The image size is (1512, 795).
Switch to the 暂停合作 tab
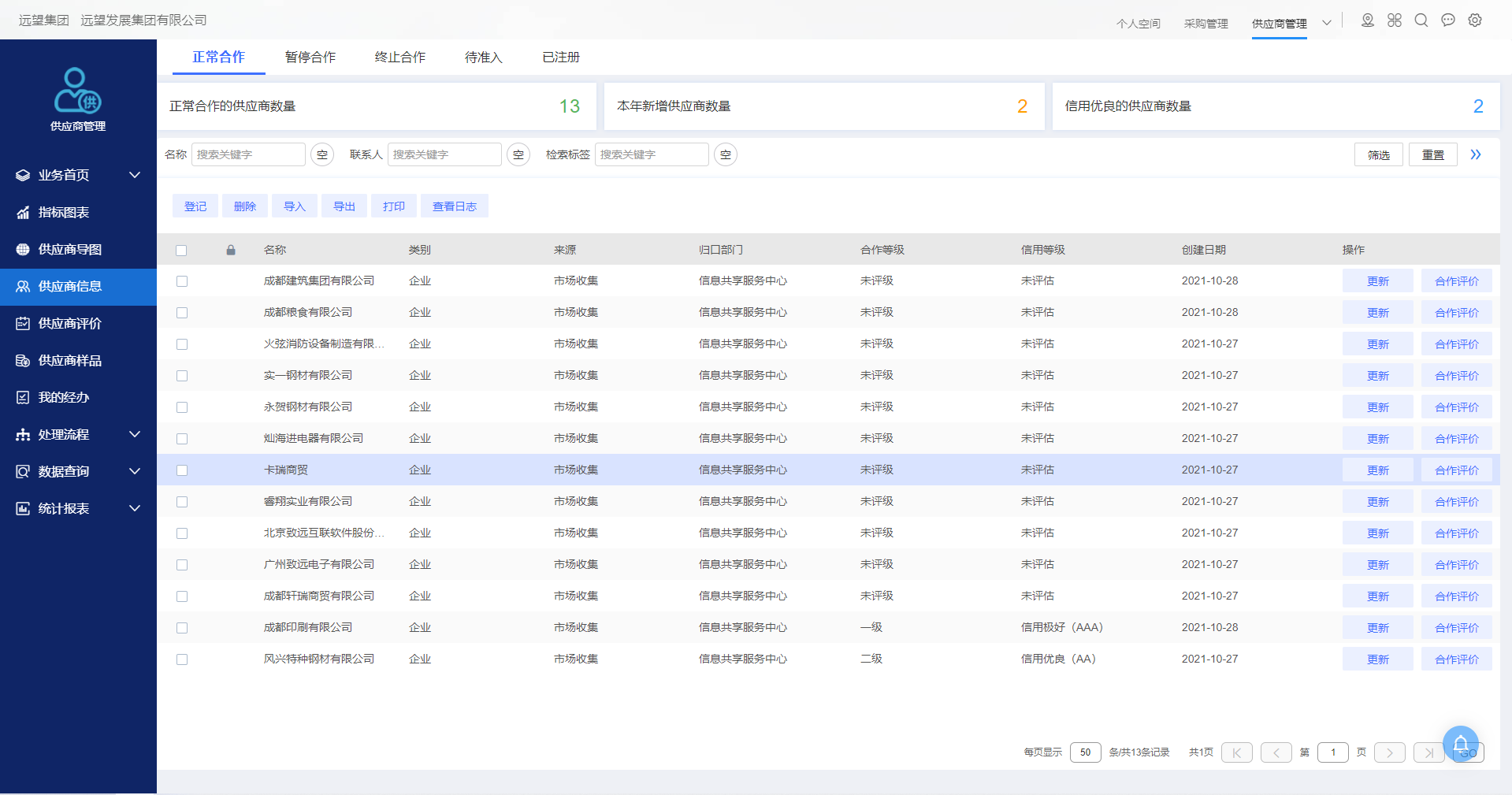pos(310,58)
